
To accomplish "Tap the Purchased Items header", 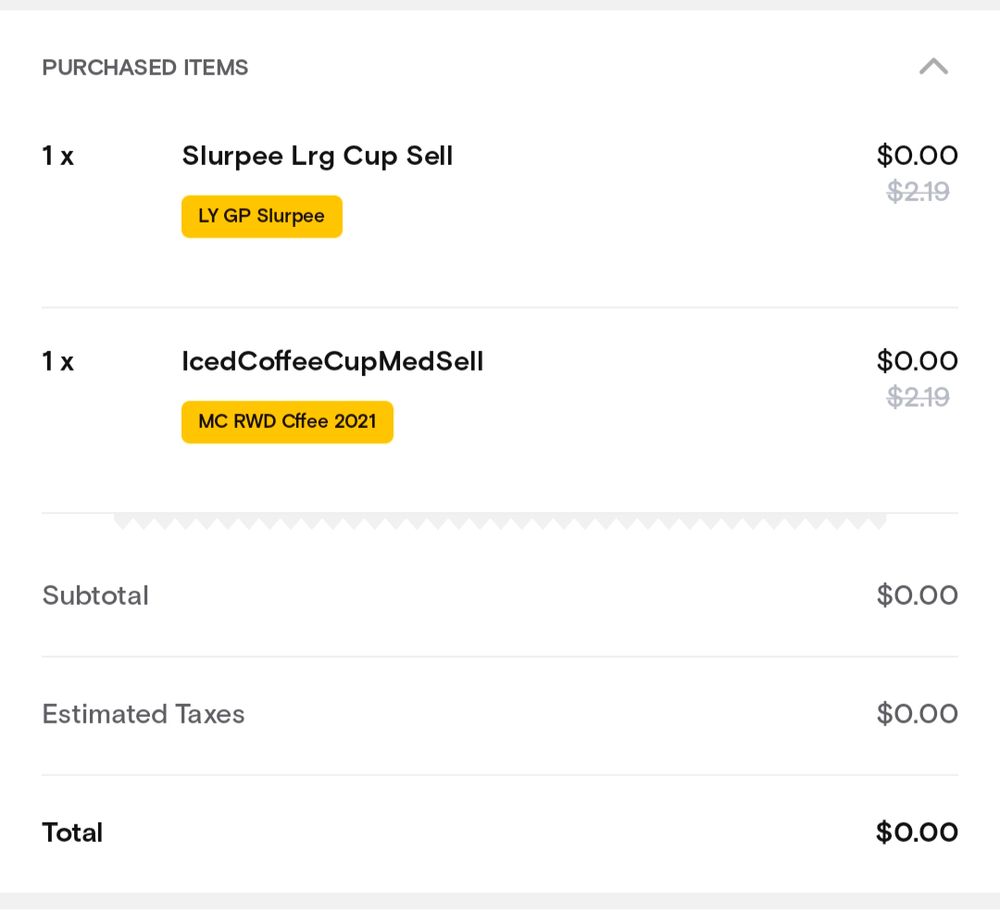I will coord(145,67).
